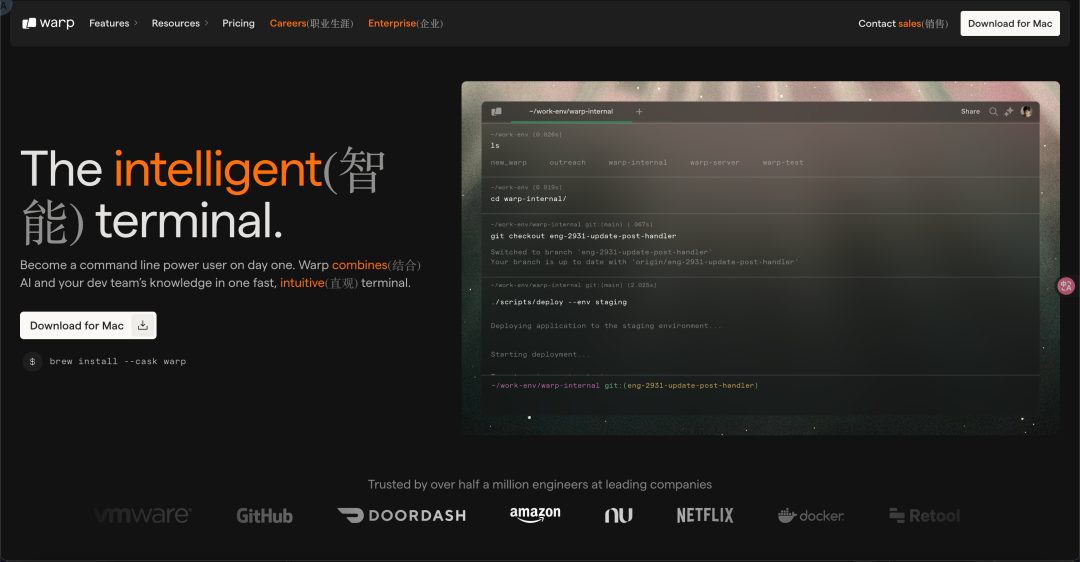Click the search magnifier in terminal header

click(993, 112)
